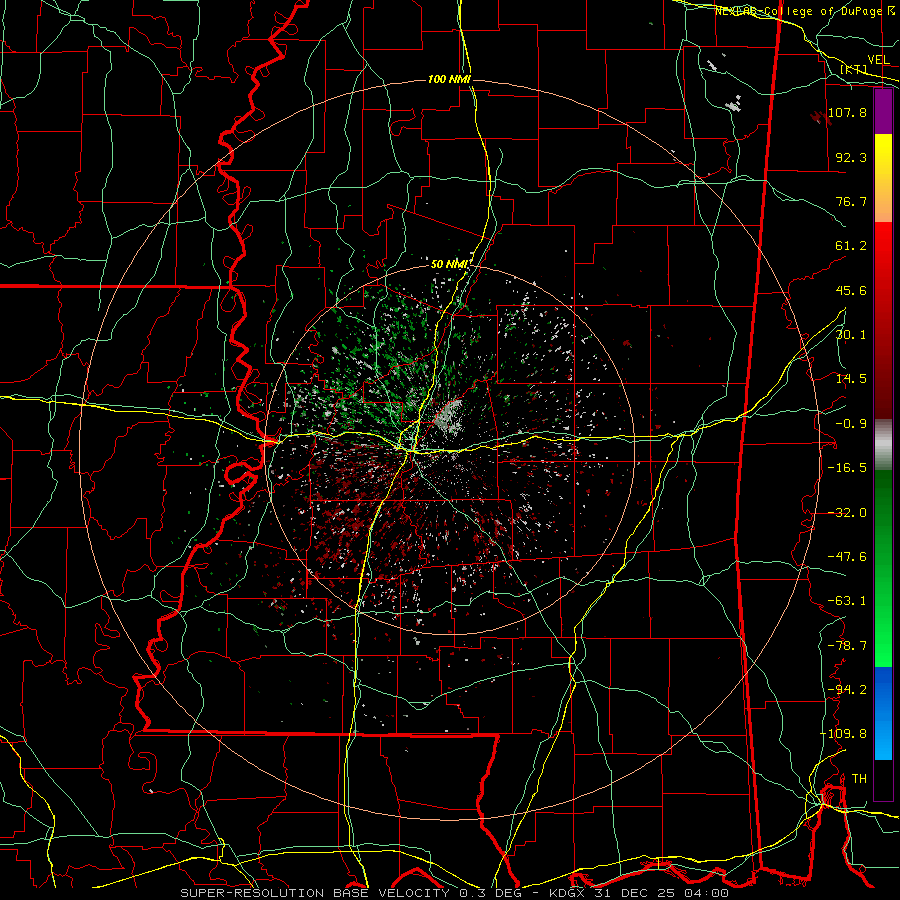Click the blue bottom segment of velocity color bar
The width and height of the screenshot is (900, 900).
883,713
